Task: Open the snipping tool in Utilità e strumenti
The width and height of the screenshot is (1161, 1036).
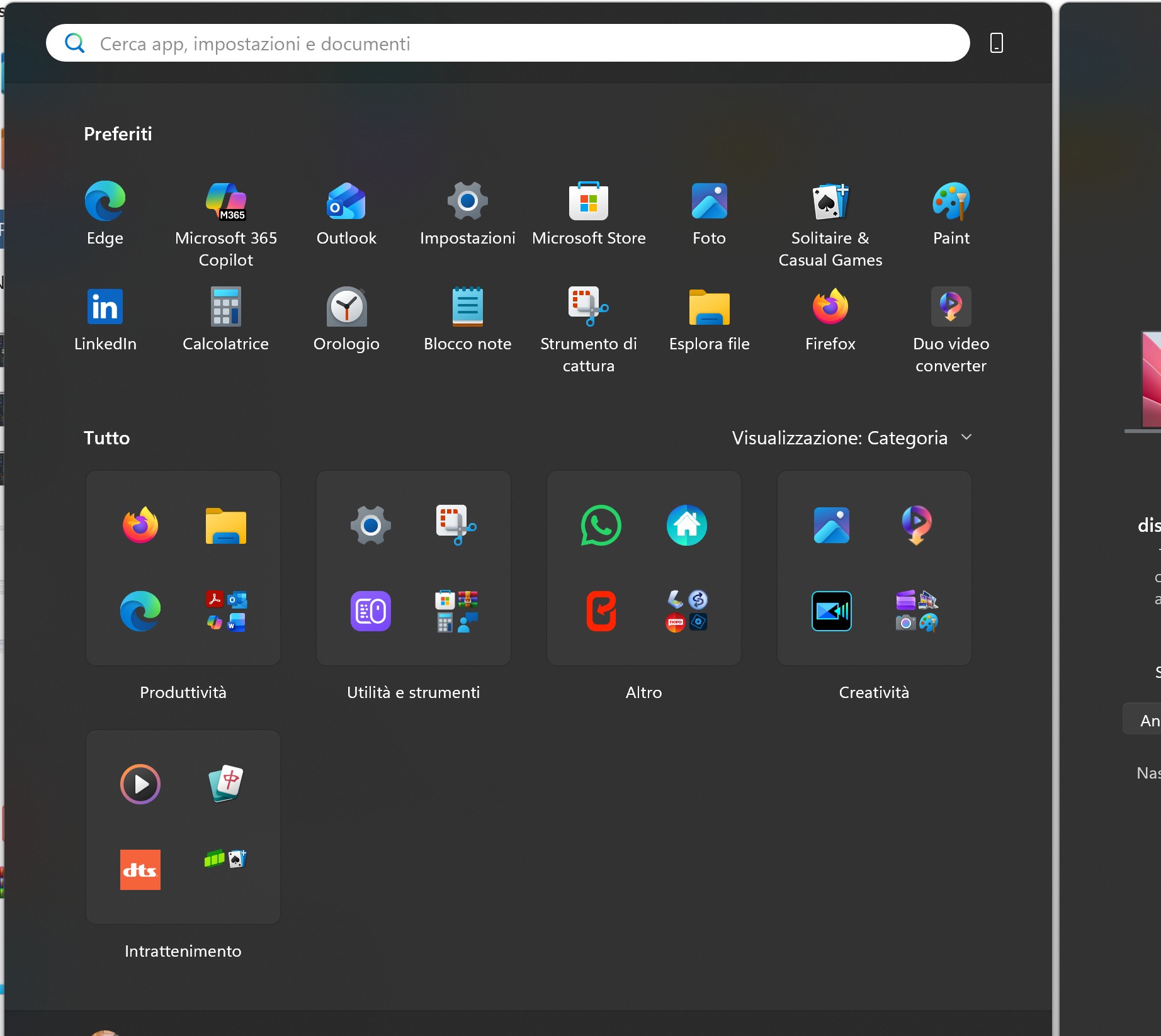Action: click(x=456, y=525)
